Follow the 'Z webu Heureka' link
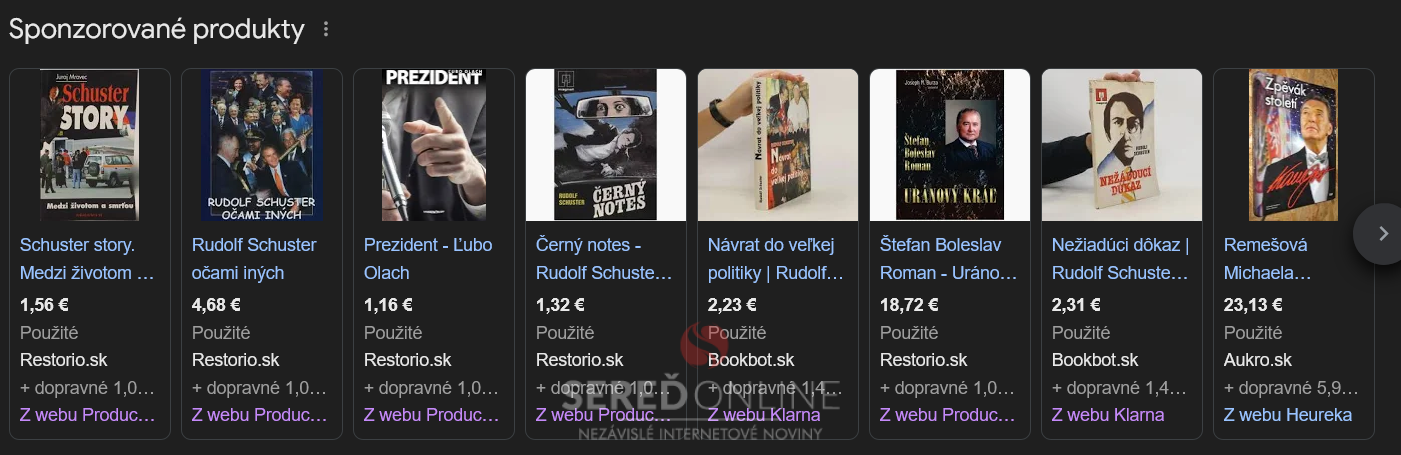The width and height of the screenshot is (1401, 455). (1288, 415)
